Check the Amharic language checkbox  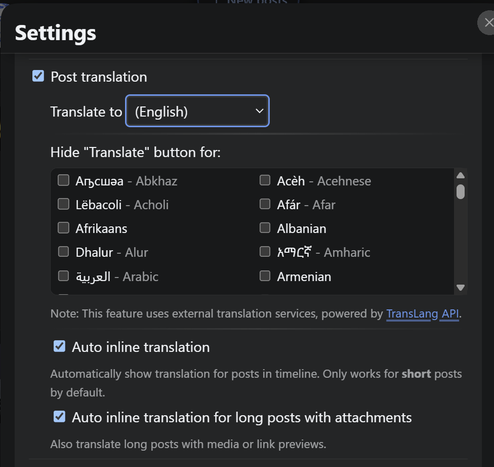[265, 252]
